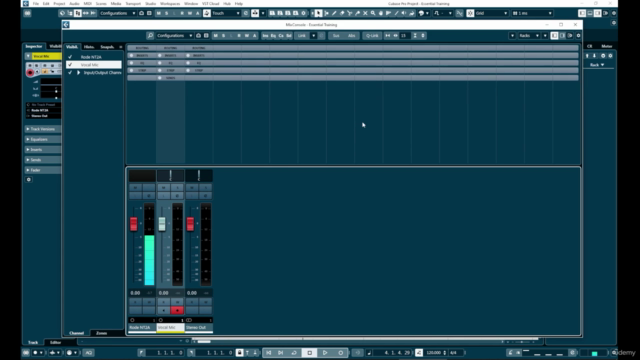This screenshot has height=360, width=640.
Task: Switch to the Zones tab
Action: (x=102, y=333)
